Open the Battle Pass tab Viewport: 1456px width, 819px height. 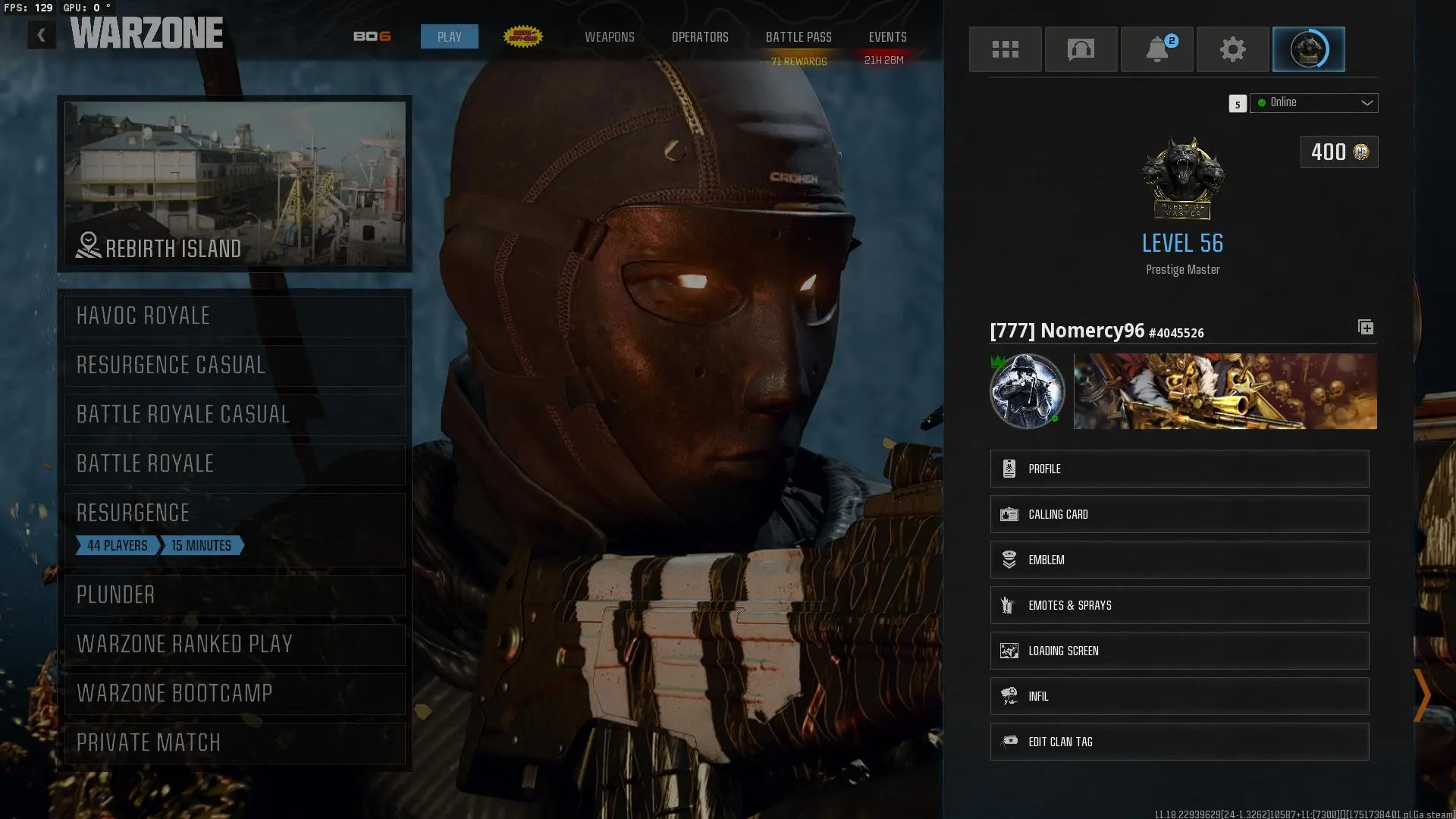[x=798, y=36]
